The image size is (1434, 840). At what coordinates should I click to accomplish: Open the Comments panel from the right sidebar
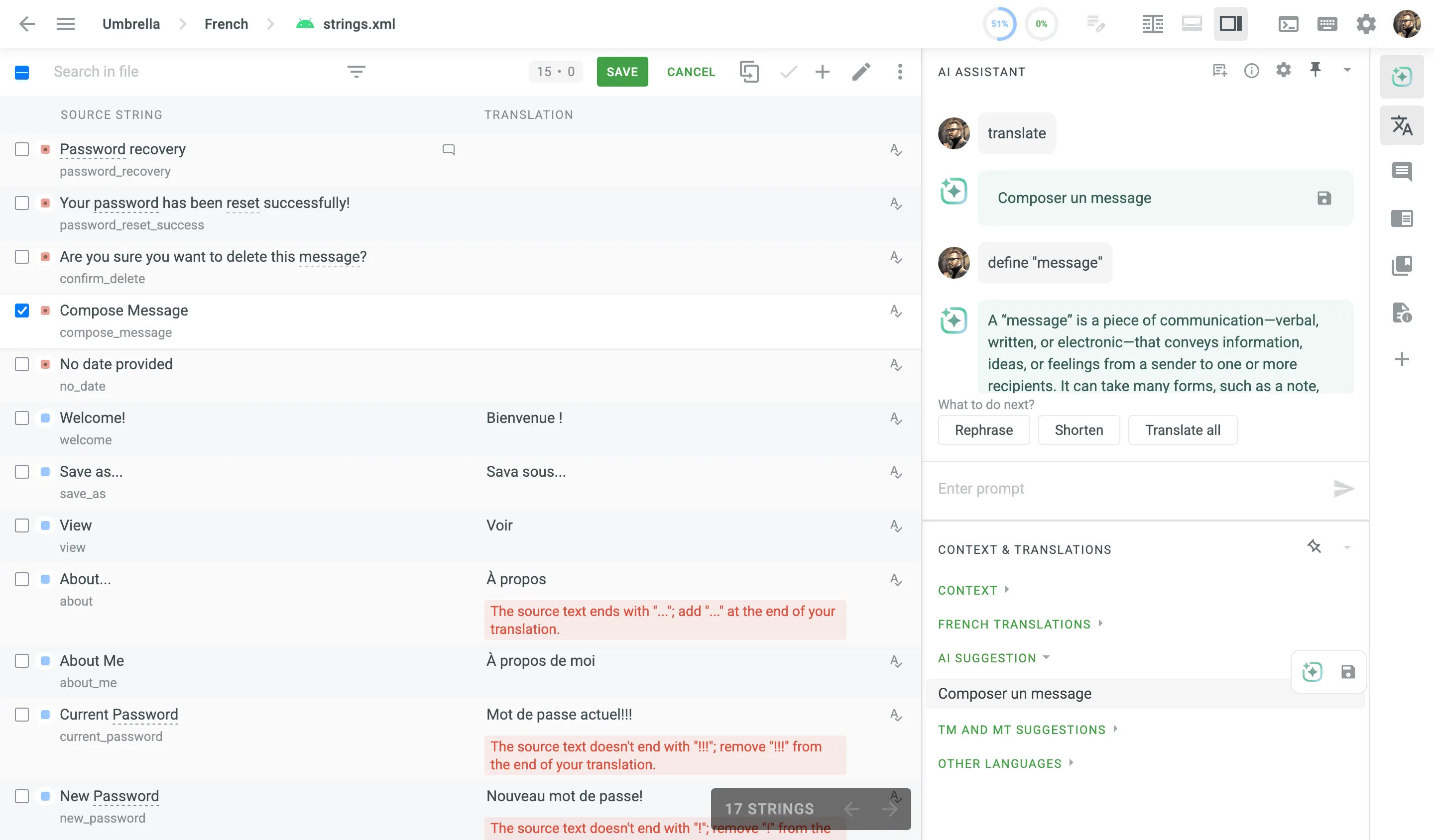pos(1402,171)
